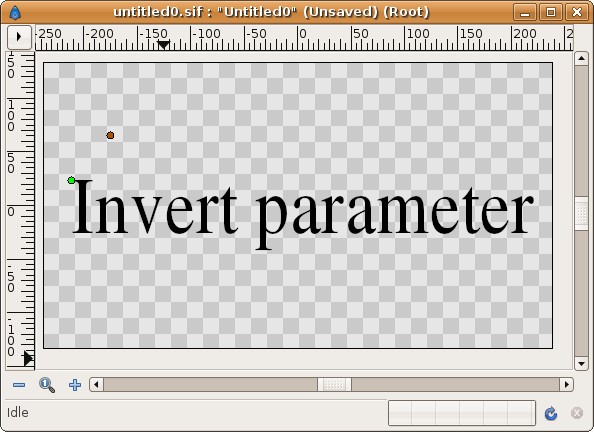Select the green origin handle
Viewport: 594px width, 432px height.
click(x=71, y=180)
